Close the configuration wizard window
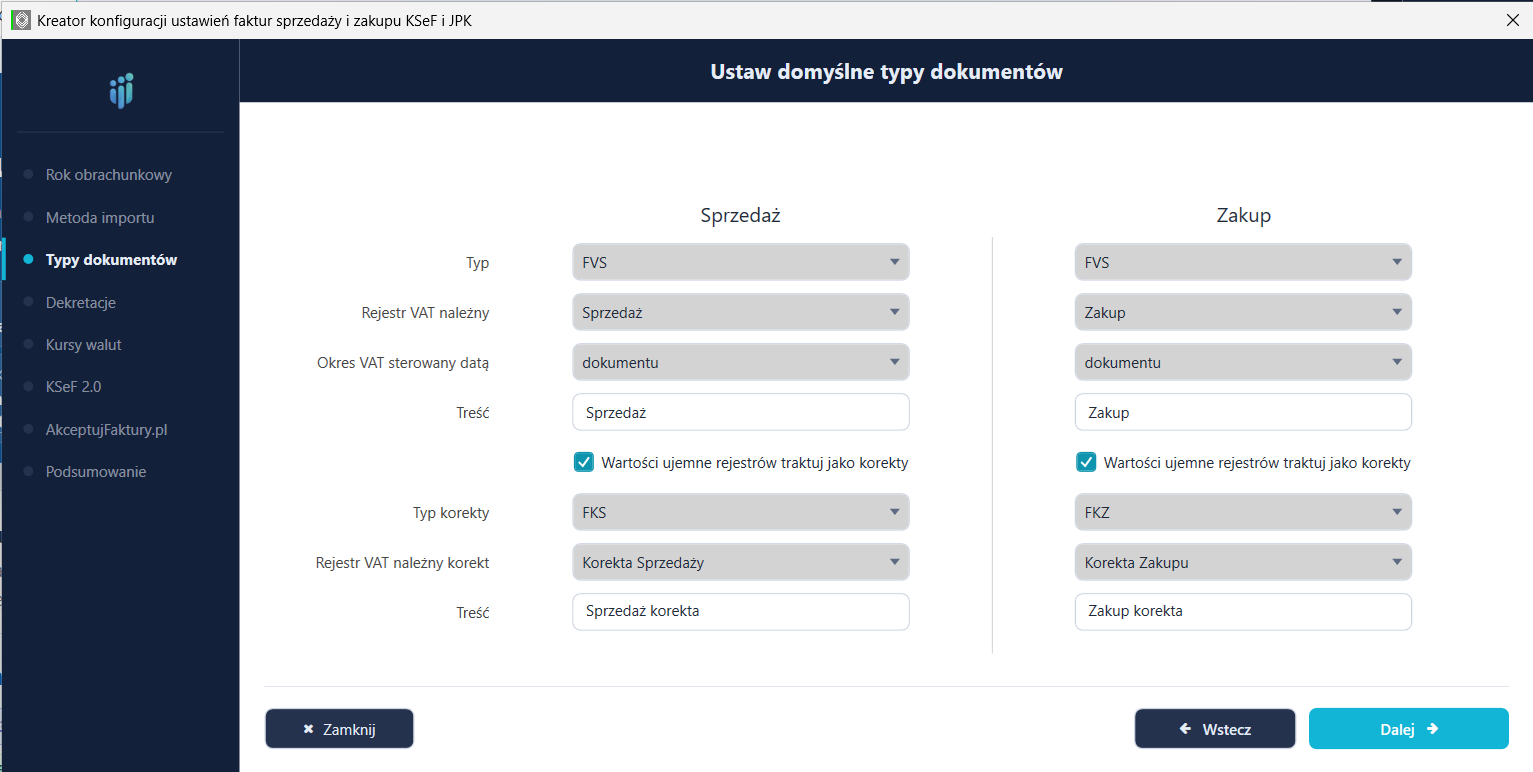 coord(1512,20)
